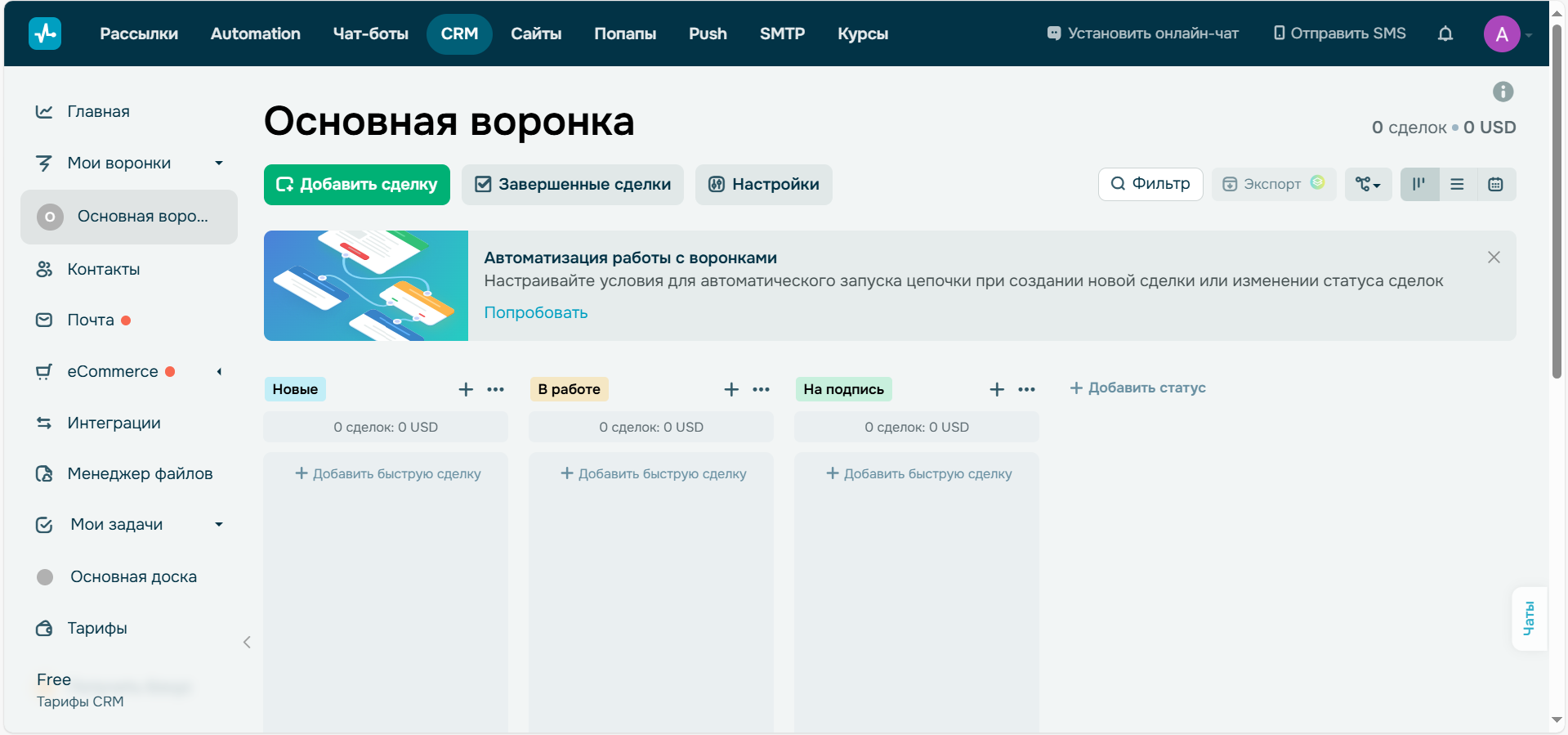
Task: Switch to list view
Action: tap(1457, 184)
